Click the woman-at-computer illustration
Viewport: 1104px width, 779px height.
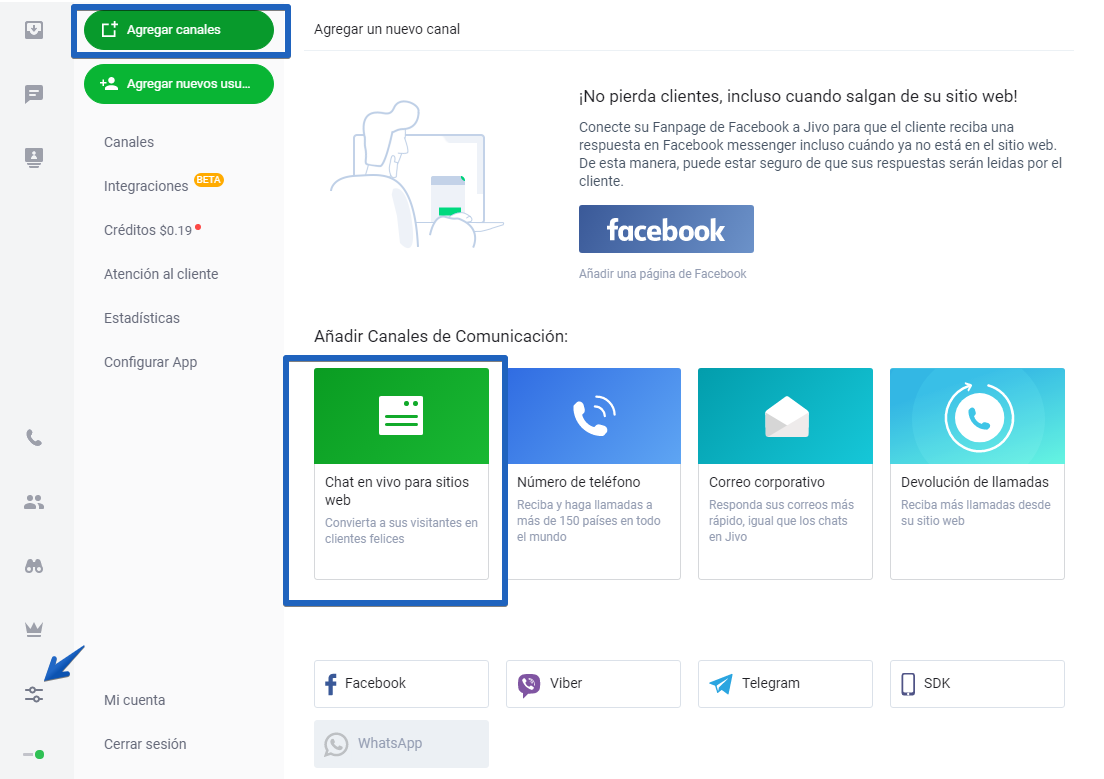(x=417, y=174)
